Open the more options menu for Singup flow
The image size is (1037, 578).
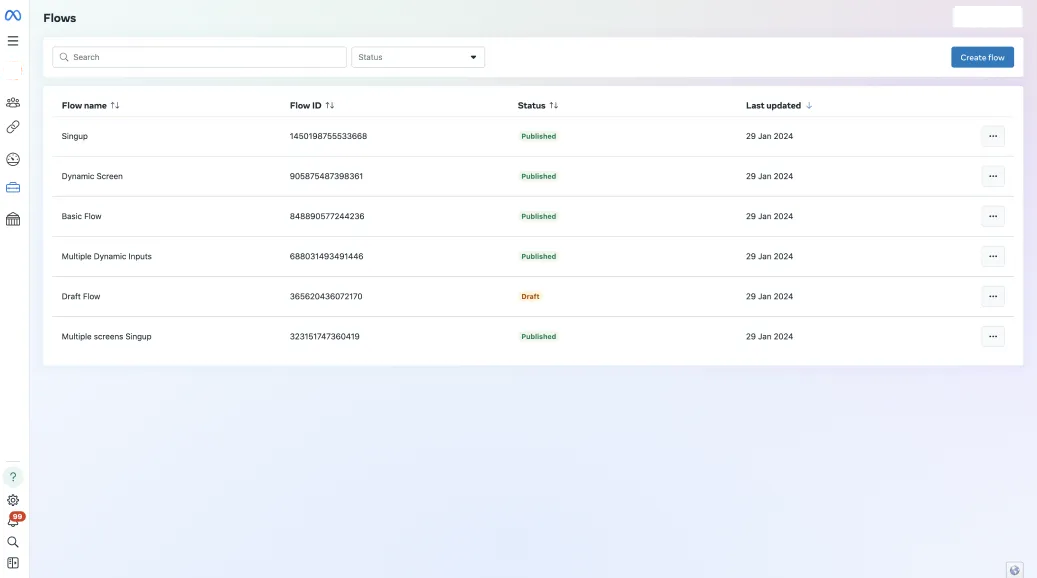coord(992,136)
